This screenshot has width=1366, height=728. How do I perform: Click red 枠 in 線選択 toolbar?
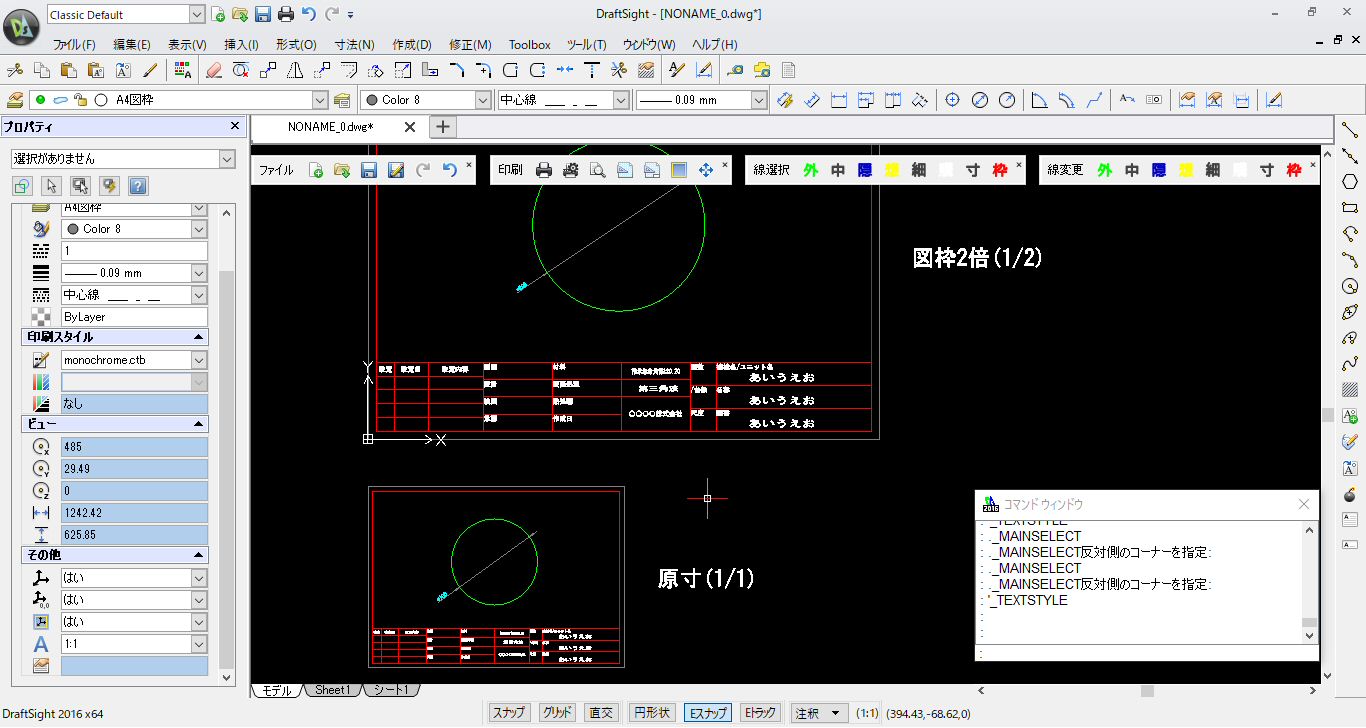click(1000, 170)
